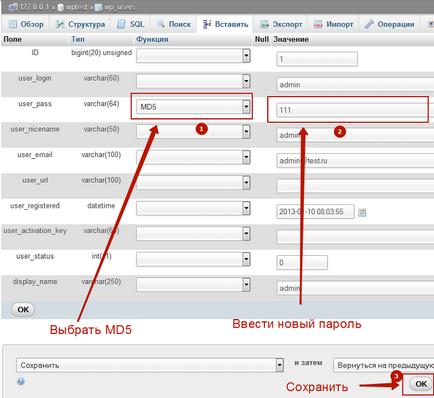This screenshot has height=398, width=434.
Task: Open the Обзор tab
Action: (x=26, y=24)
